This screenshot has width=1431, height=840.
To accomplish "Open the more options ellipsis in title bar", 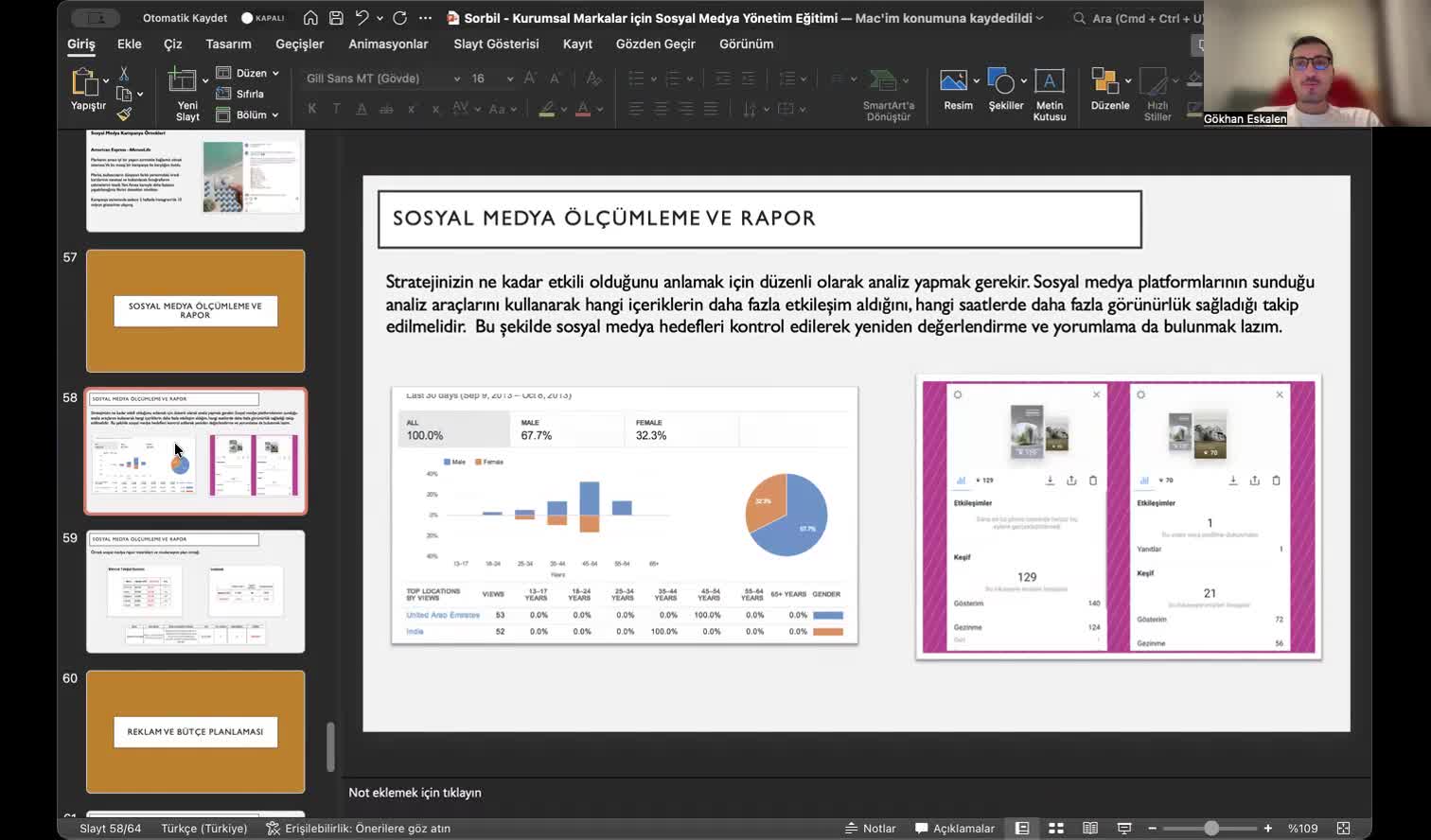I will (x=425, y=18).
